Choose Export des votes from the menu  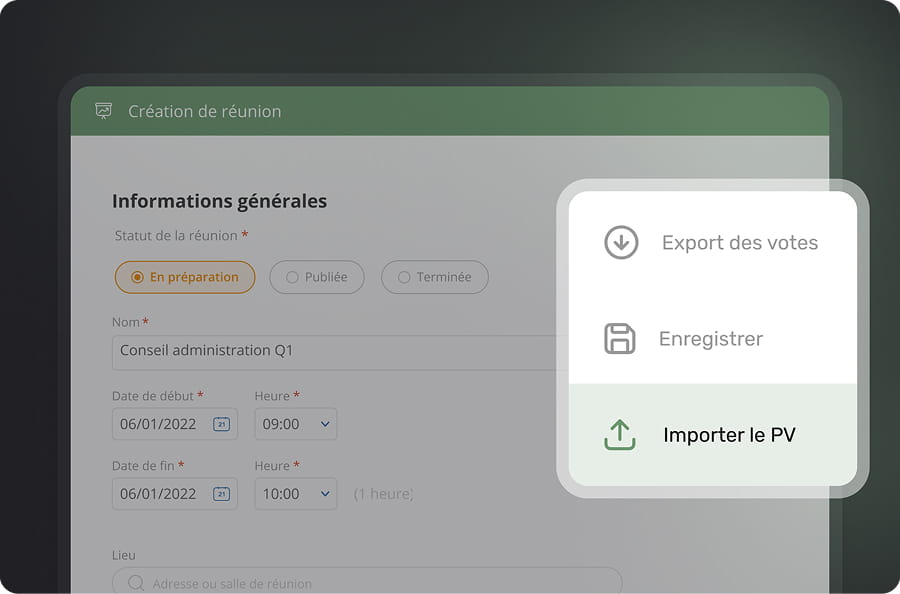[740, 242]
